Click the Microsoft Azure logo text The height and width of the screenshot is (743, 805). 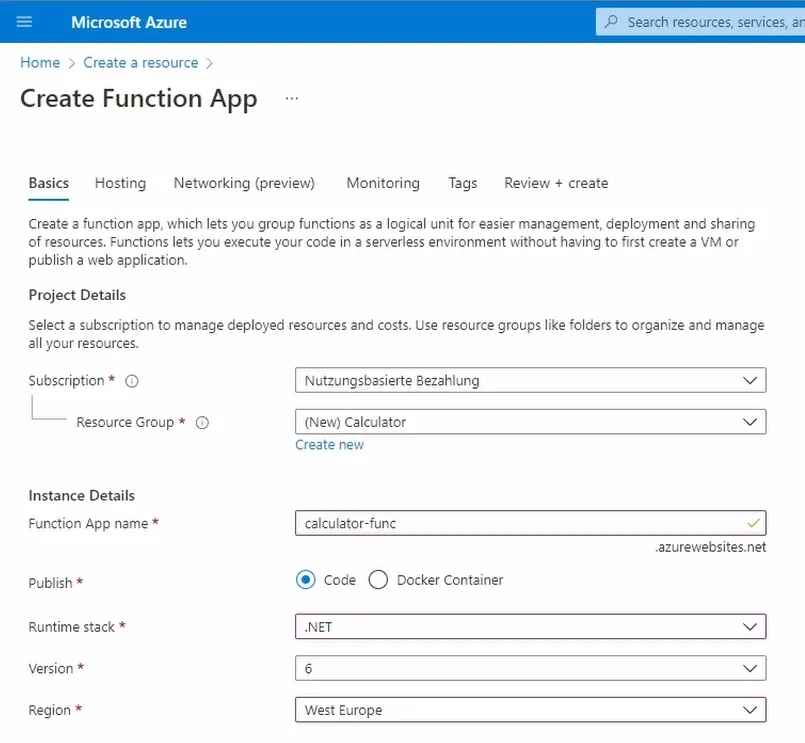tap(129, 22)
